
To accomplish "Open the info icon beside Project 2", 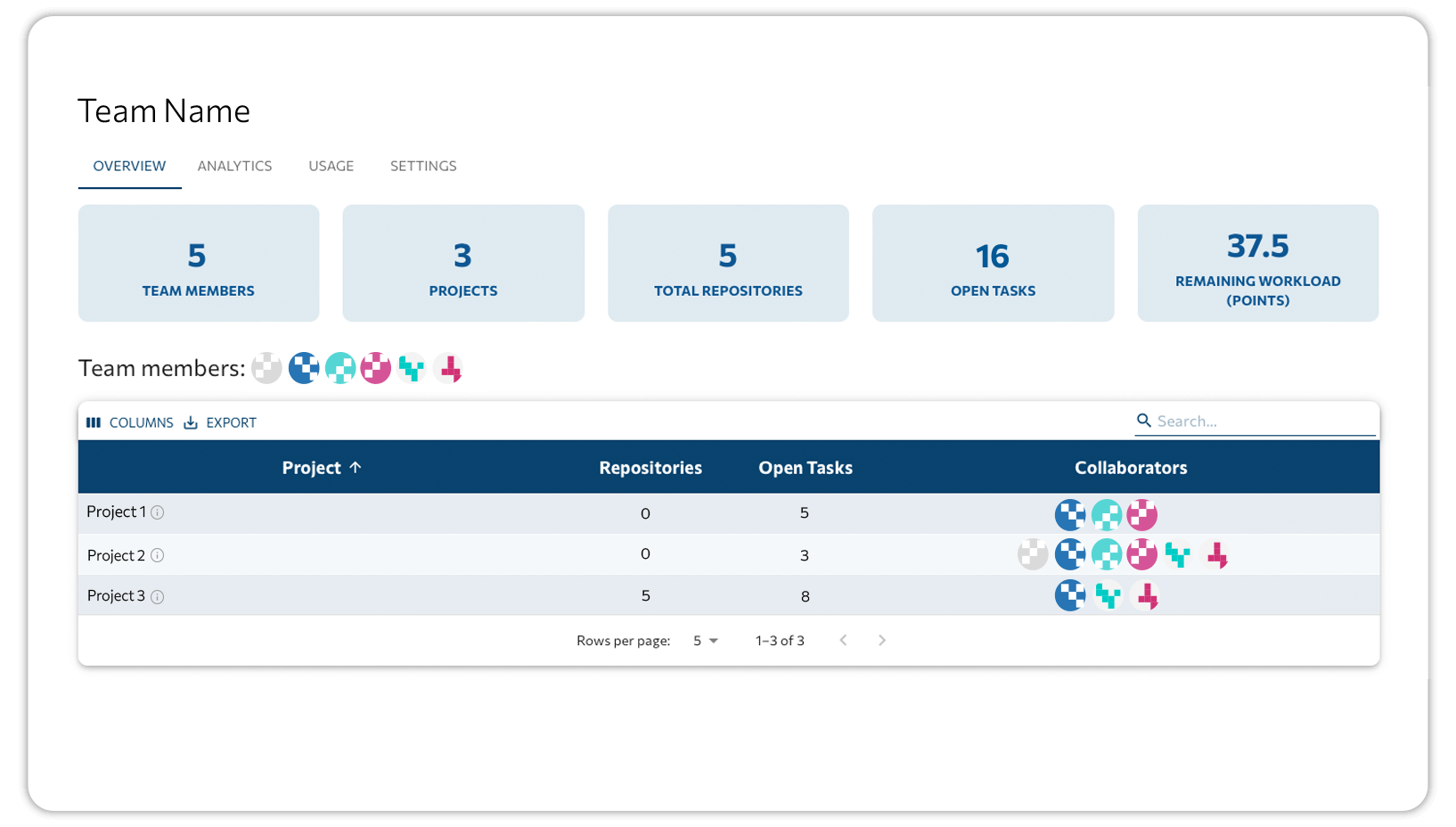I will coord(158,554).
